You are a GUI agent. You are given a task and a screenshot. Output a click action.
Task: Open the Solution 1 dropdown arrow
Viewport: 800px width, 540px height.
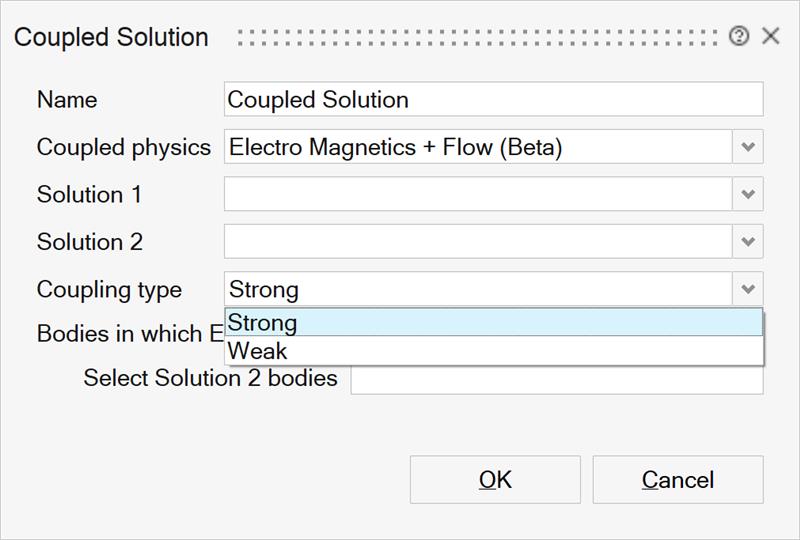point(748,194)
